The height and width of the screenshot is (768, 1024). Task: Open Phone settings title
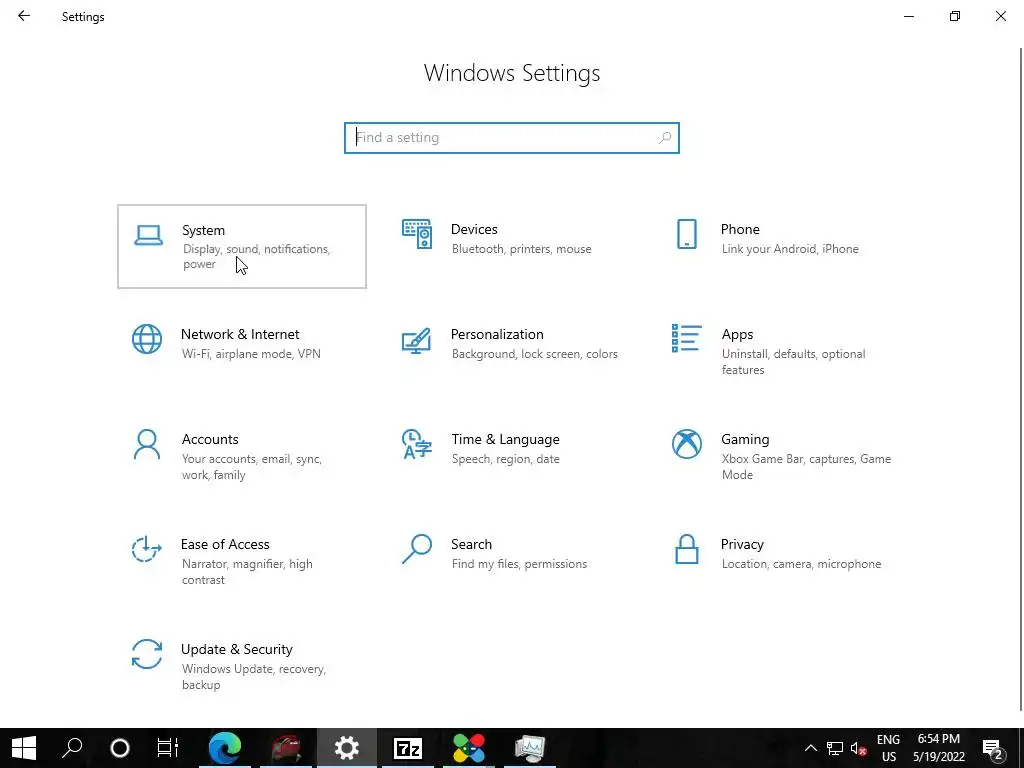740,229
